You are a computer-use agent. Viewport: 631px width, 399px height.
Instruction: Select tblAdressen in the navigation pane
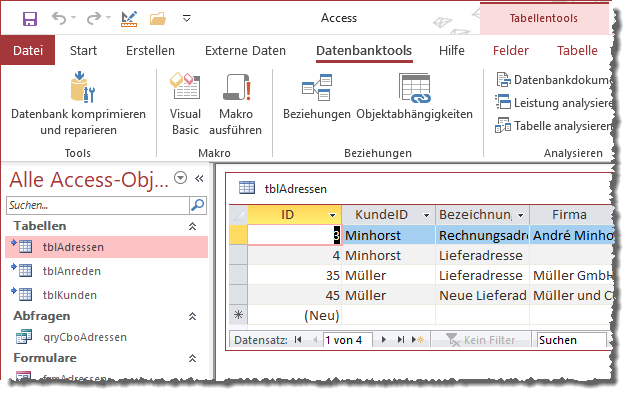(x=106, y=247)
